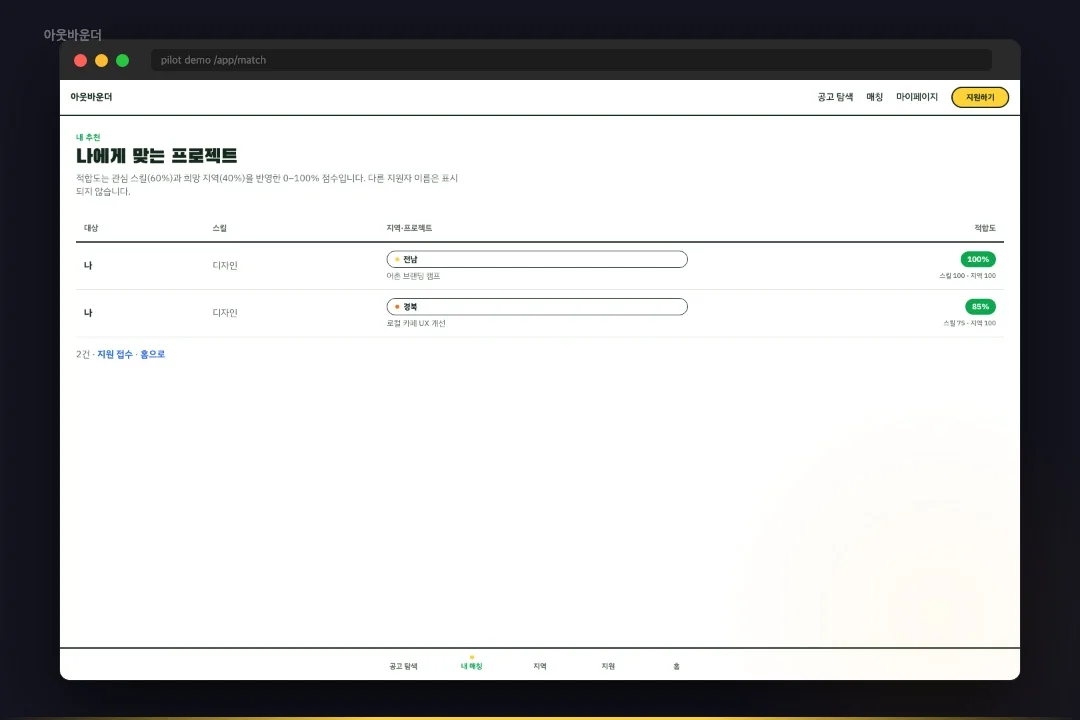Click the 로컬 카페 UX 개선 project name
1080x720 pixels.
click(416, 323)
